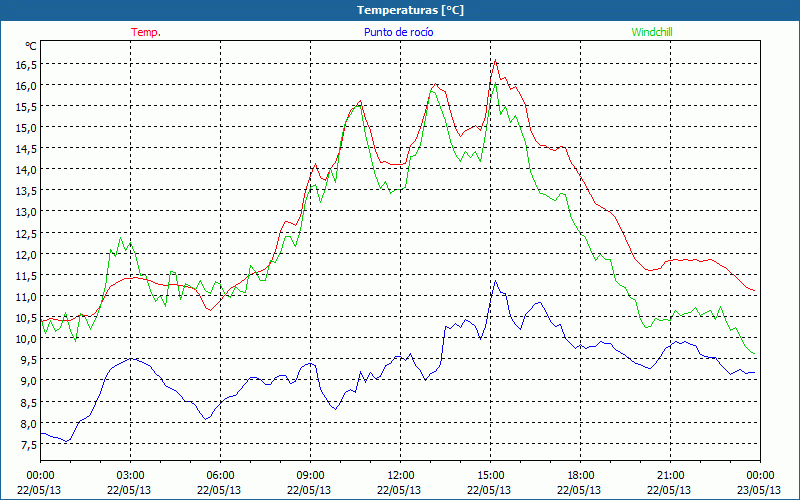Select the green Windchill legend label
The image size is (800, 500).
click(x=652, y=32)
